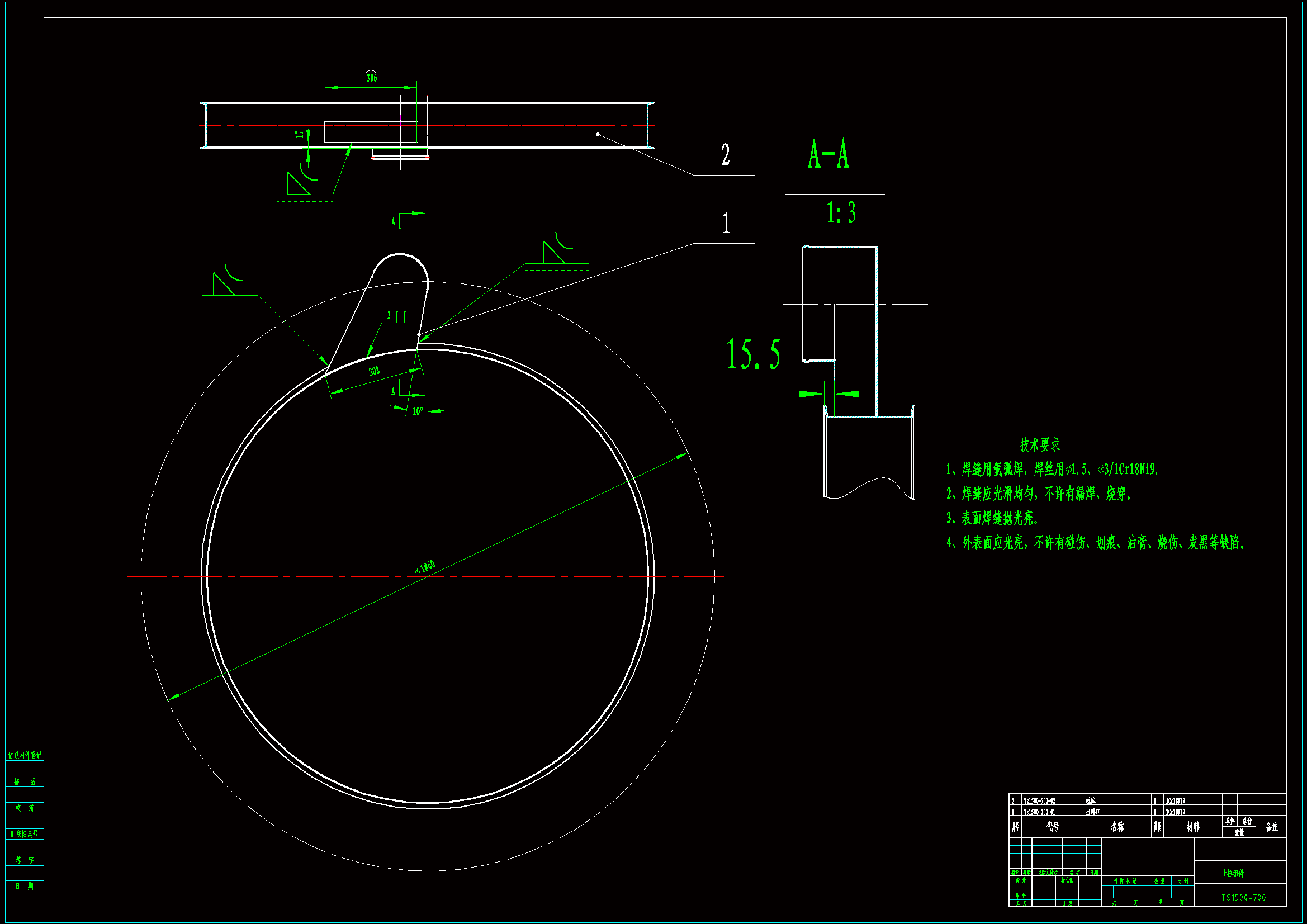Select technical requirement line 3 表面焊缝抛光亮

coord(992,518)
